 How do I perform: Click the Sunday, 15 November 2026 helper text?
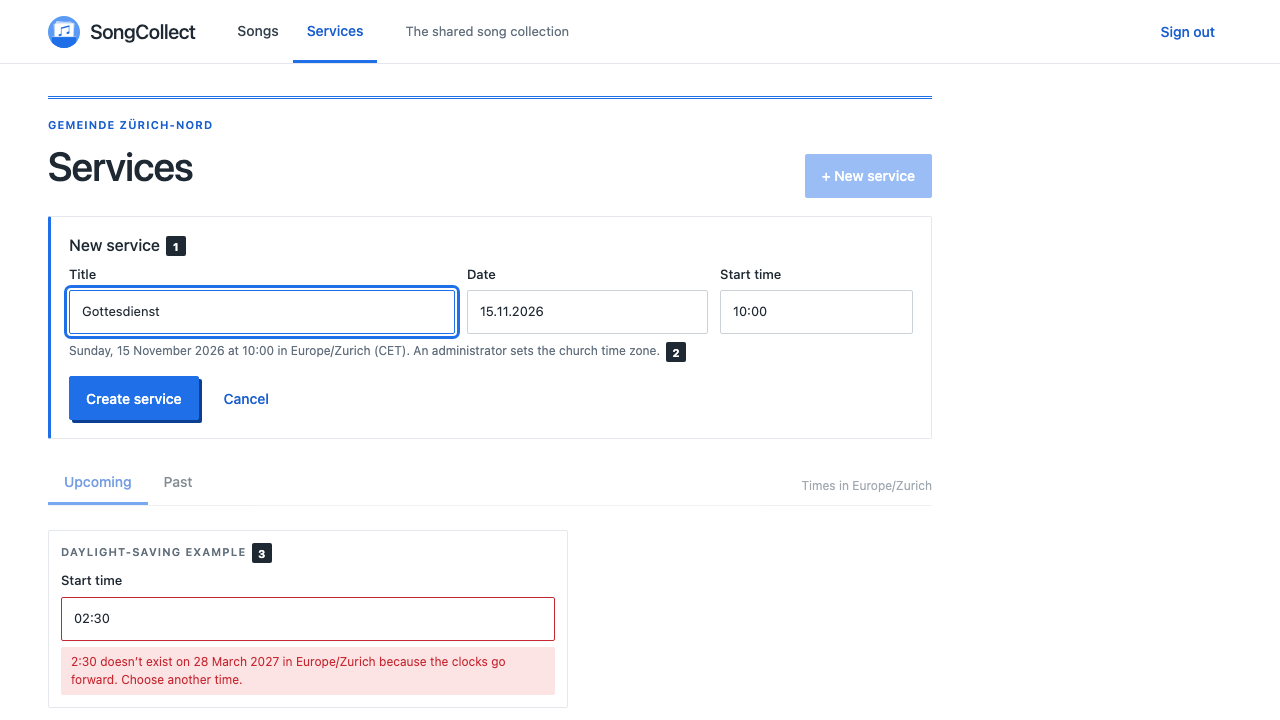[364, 351]
